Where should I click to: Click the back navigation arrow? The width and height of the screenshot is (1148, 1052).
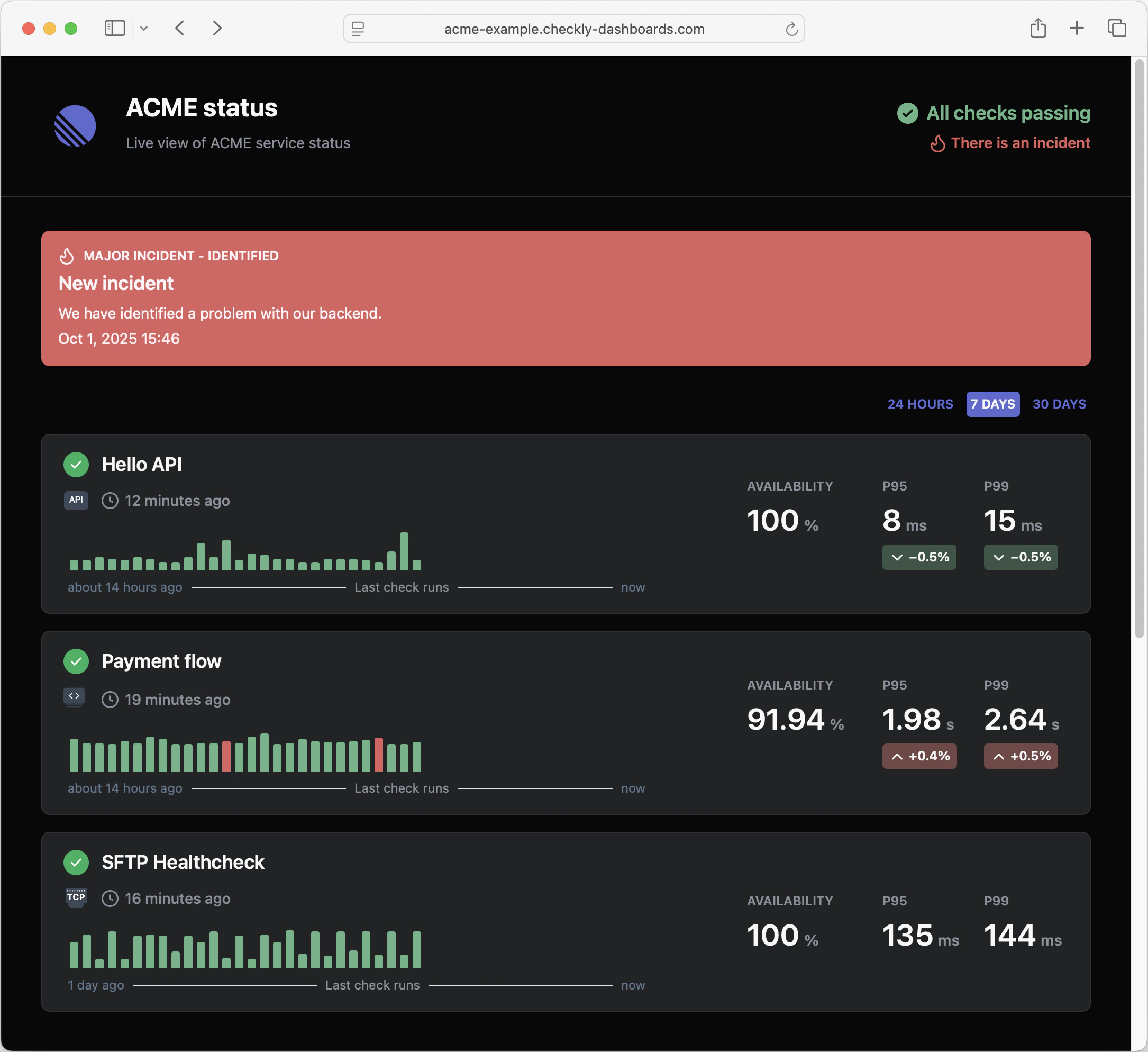[x=179, y=28]
